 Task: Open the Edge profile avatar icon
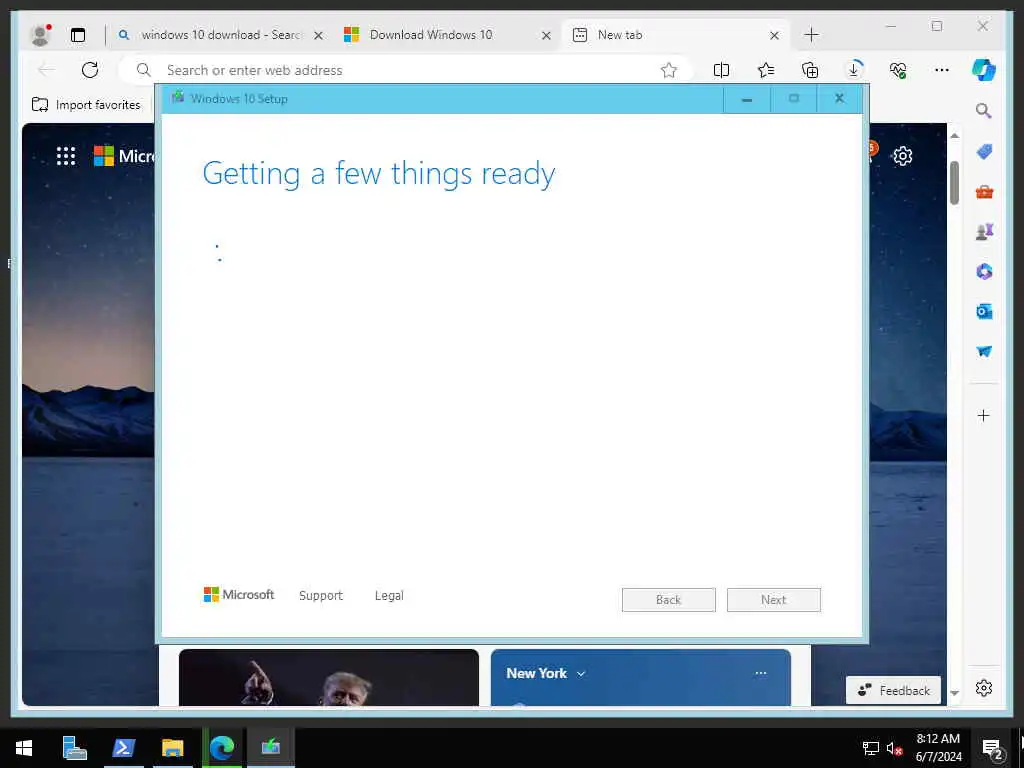[x=40, y=35]
